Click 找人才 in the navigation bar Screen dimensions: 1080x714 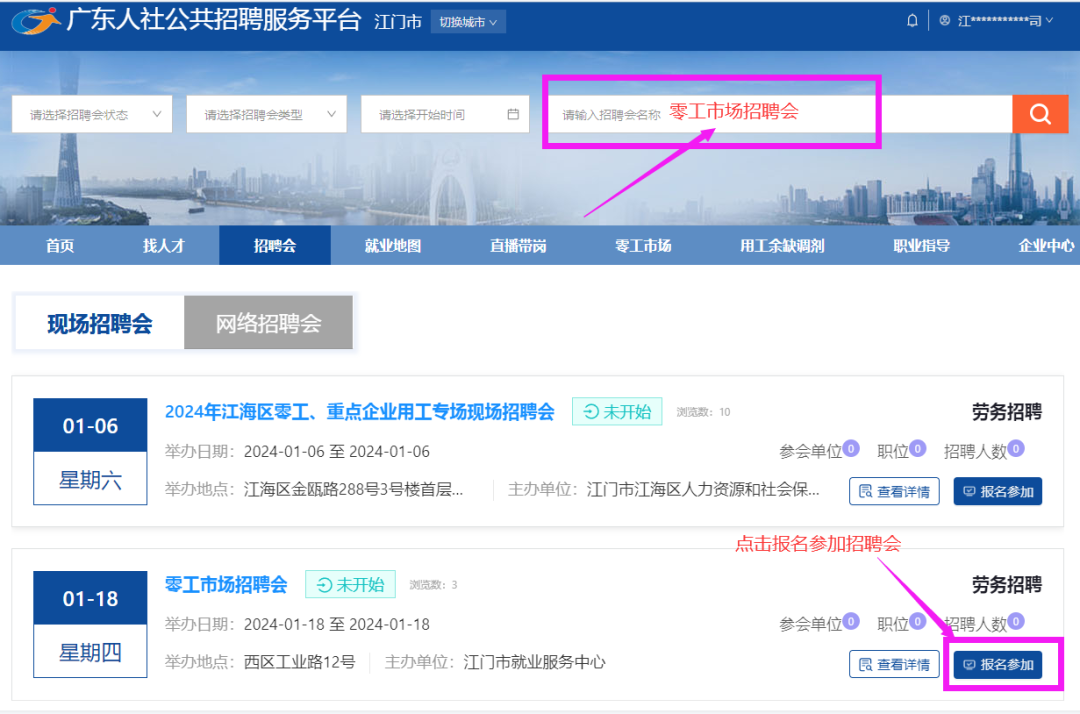[163, 246]
